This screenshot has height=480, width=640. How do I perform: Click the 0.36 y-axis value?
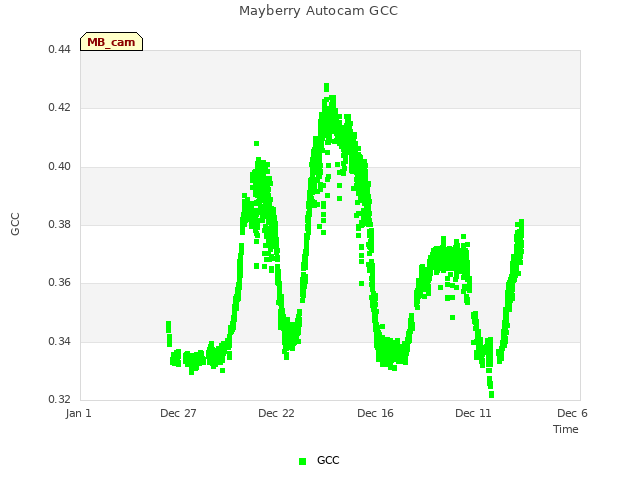(60, 282)
